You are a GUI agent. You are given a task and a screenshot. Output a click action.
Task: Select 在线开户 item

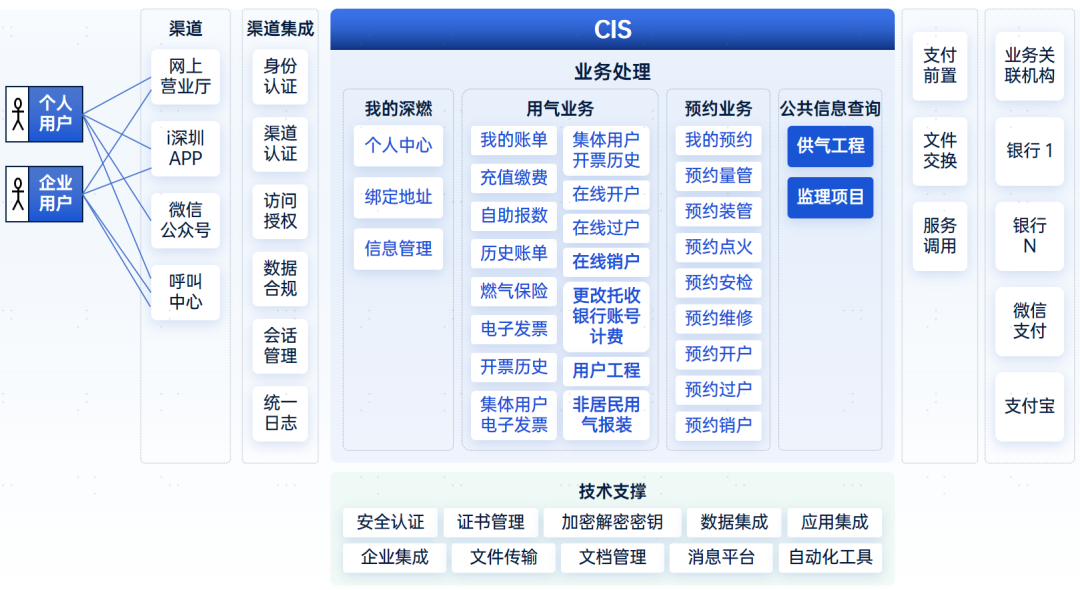[606, 196]
